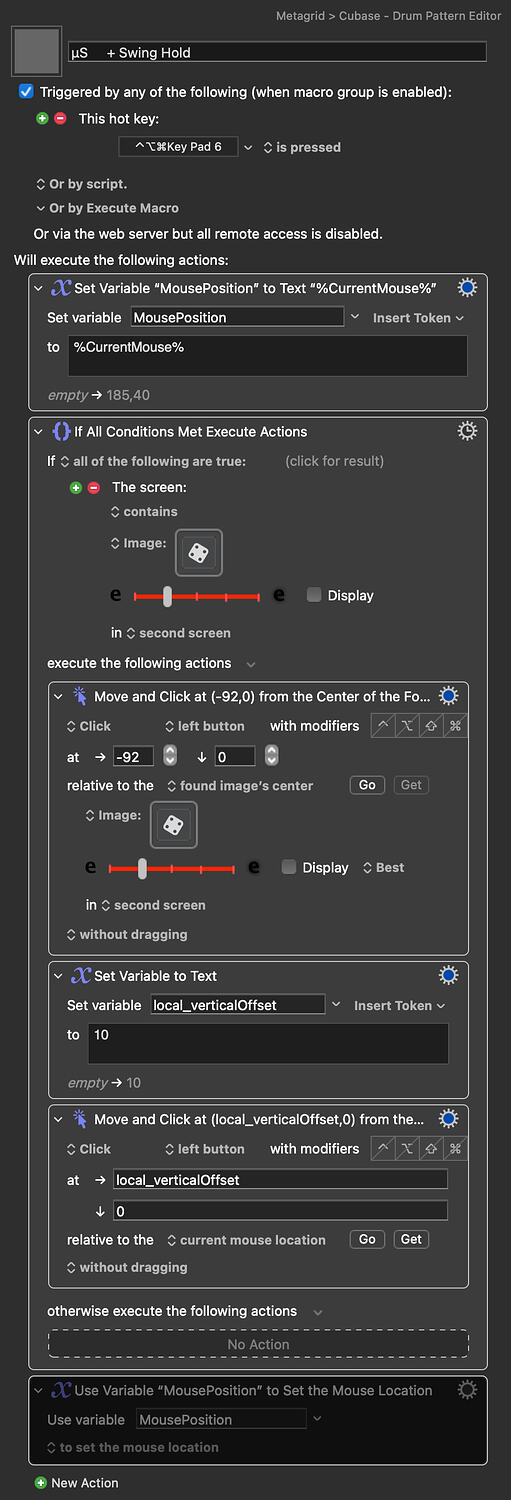The width and height of the screenshot is (511, 1500).
Task: Open the 'found image's center' relative dropdown
Action: point(240,785)
